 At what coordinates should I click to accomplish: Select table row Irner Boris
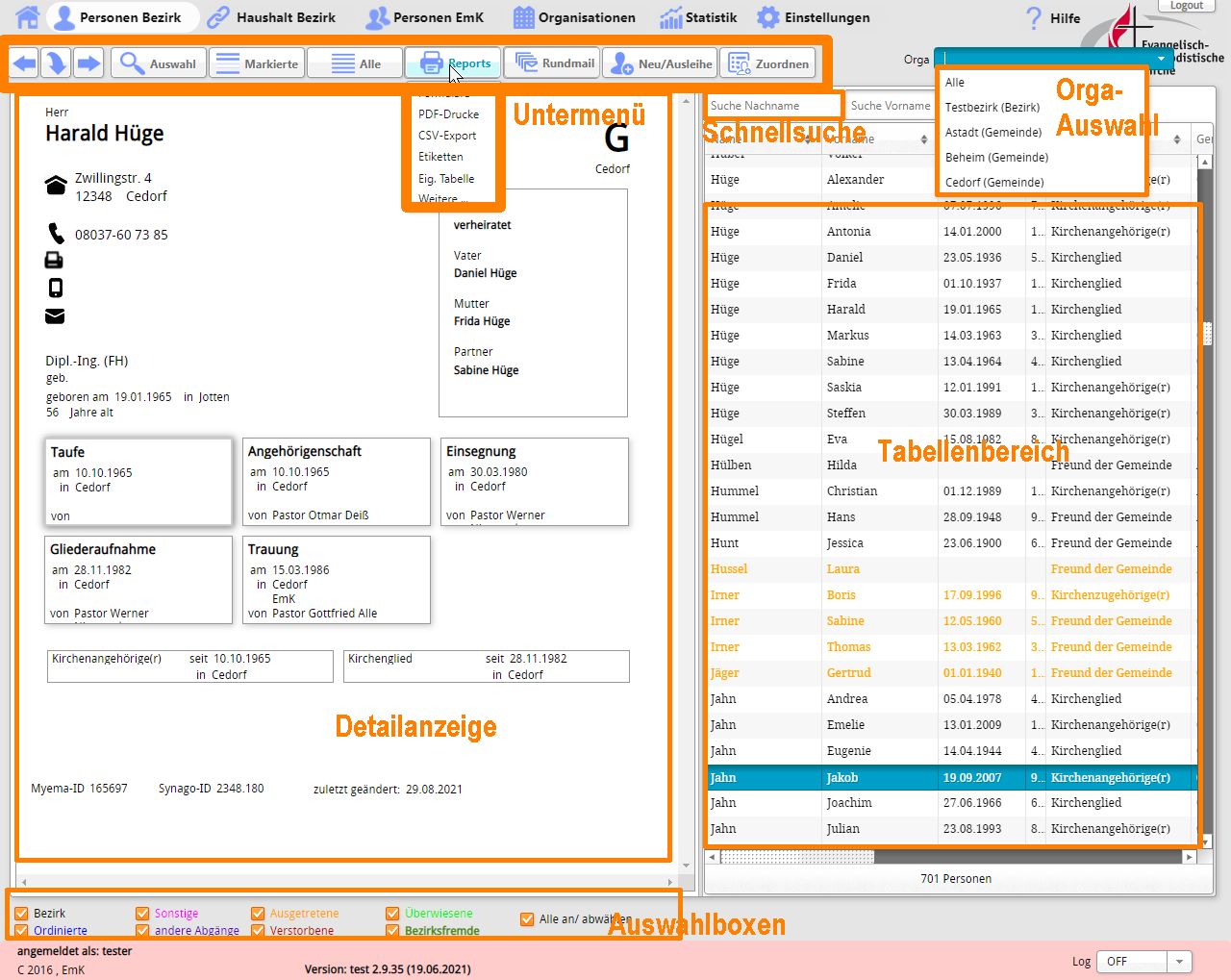(952, 595)
